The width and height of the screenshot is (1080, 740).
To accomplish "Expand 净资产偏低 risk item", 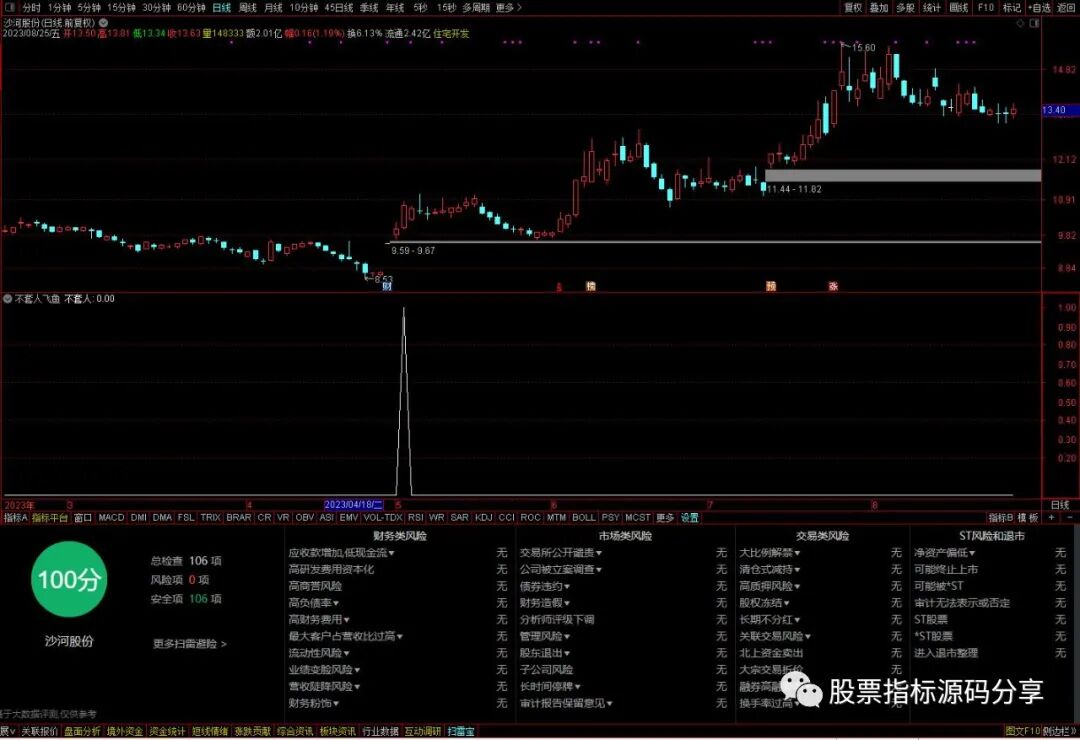I will point(945,553).
